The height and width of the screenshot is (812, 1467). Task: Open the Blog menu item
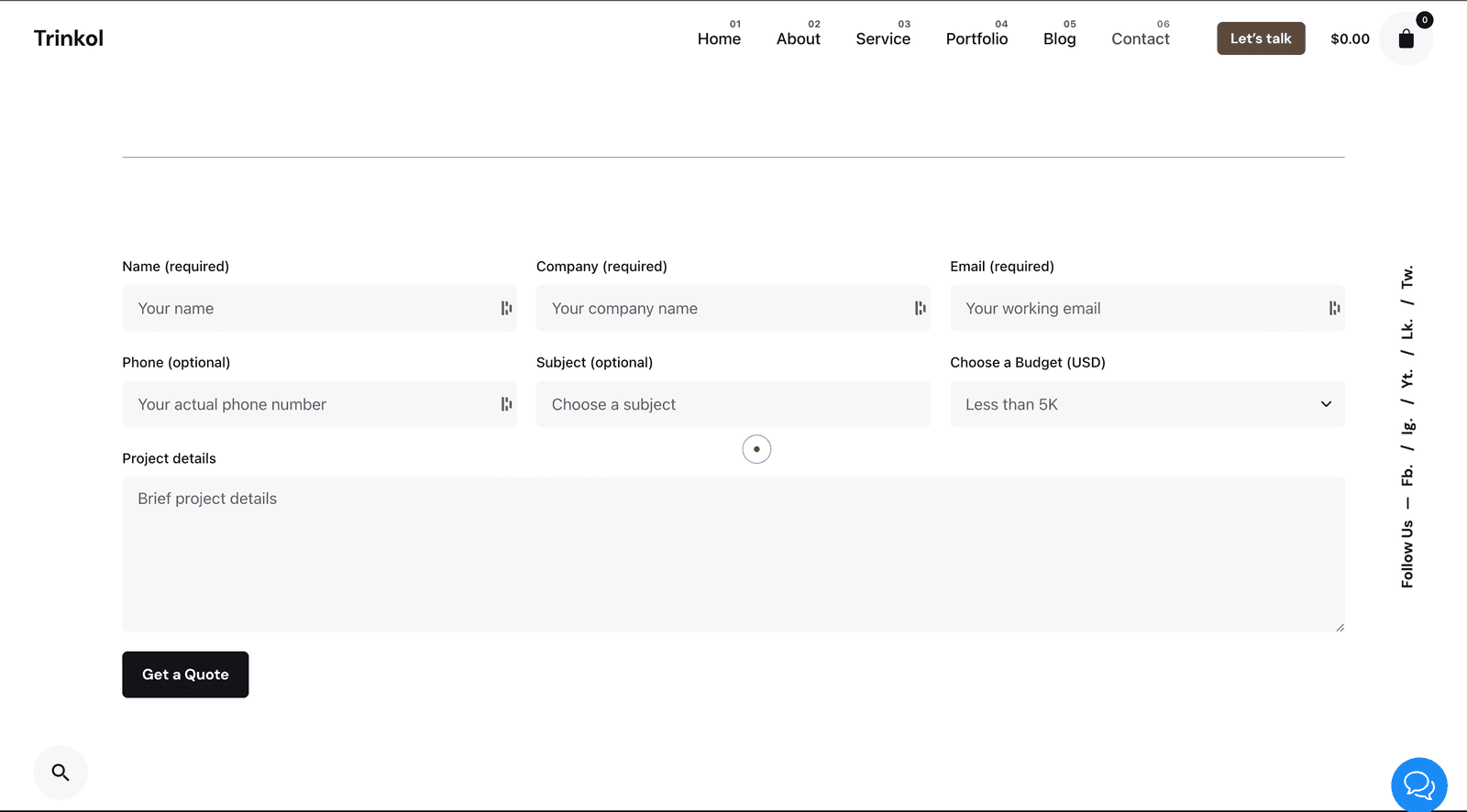click(x=1059, y=38)
